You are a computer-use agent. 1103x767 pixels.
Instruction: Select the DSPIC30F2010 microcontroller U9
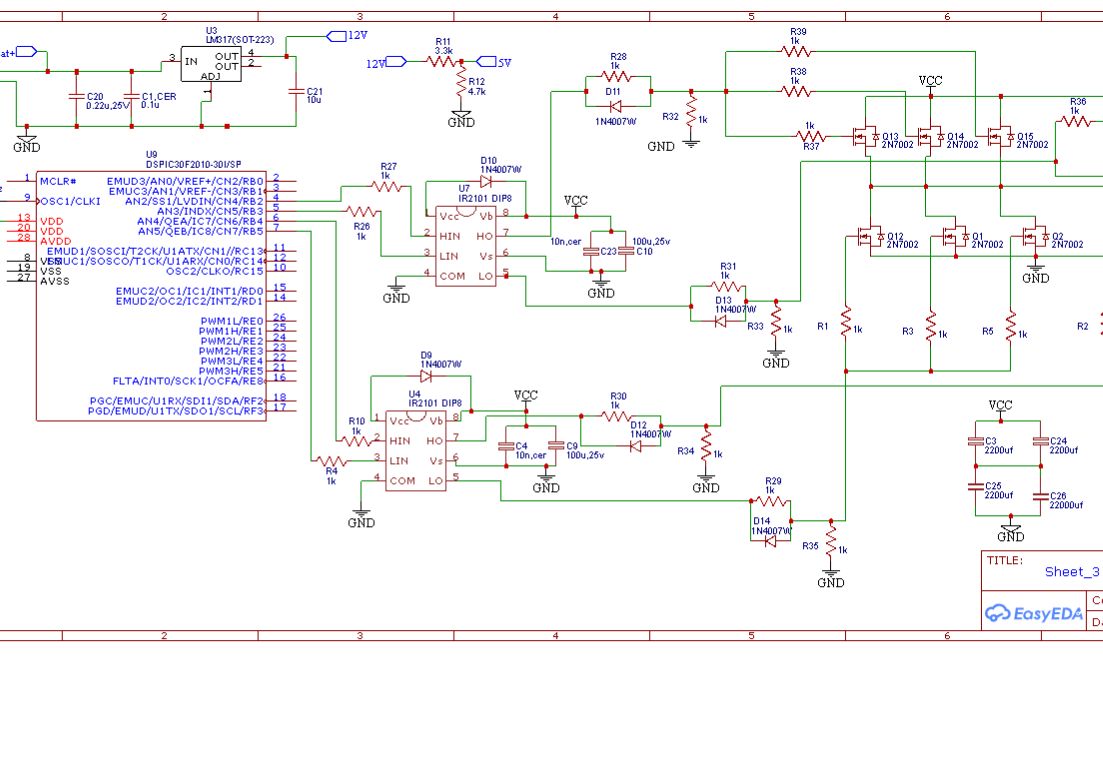coord(150,290)
